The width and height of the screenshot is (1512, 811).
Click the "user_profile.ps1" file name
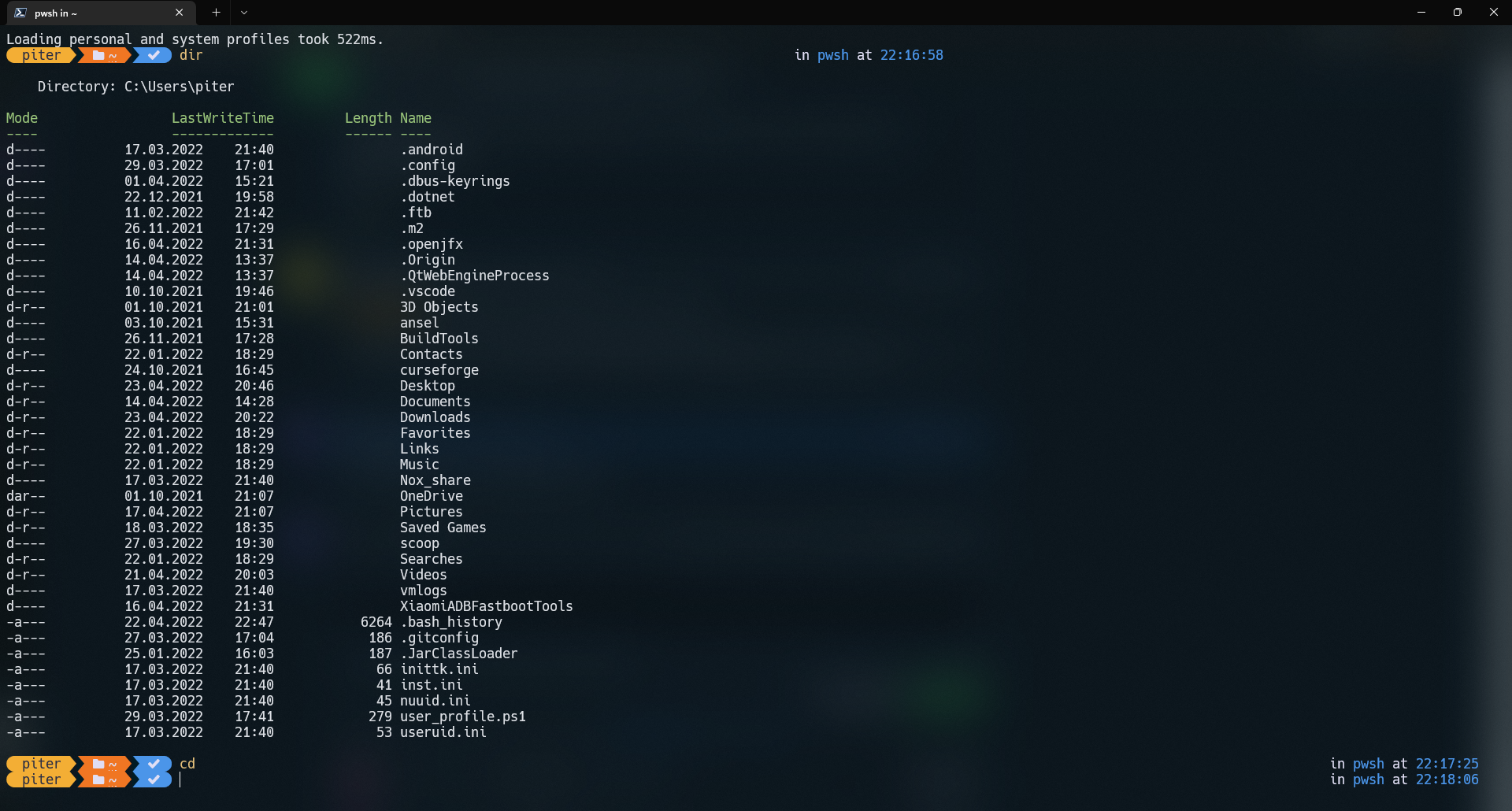pyautogui.click(x=462, y=717)
